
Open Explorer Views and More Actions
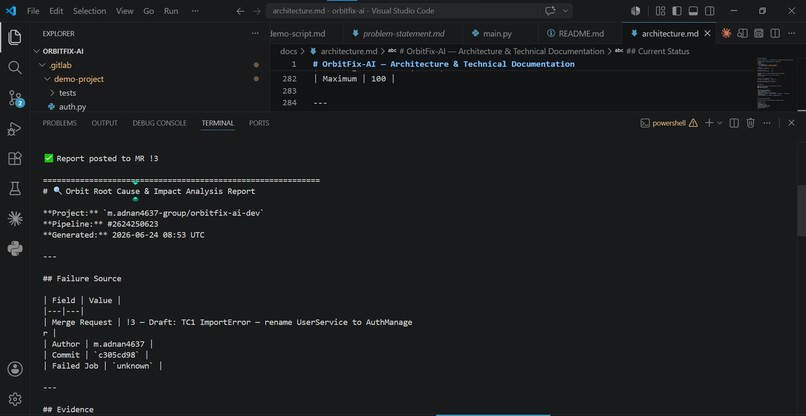255,33
